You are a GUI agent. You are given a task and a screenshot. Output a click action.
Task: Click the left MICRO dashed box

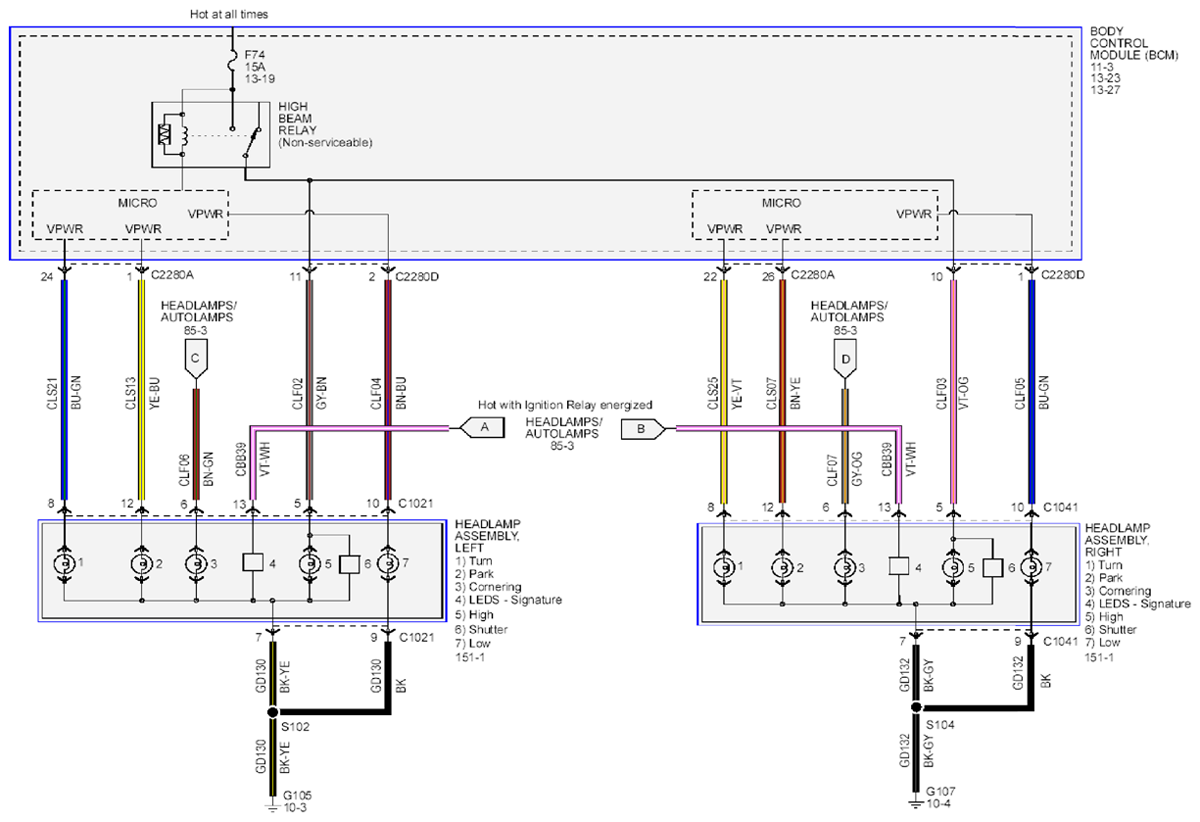[x=130, y=213]
